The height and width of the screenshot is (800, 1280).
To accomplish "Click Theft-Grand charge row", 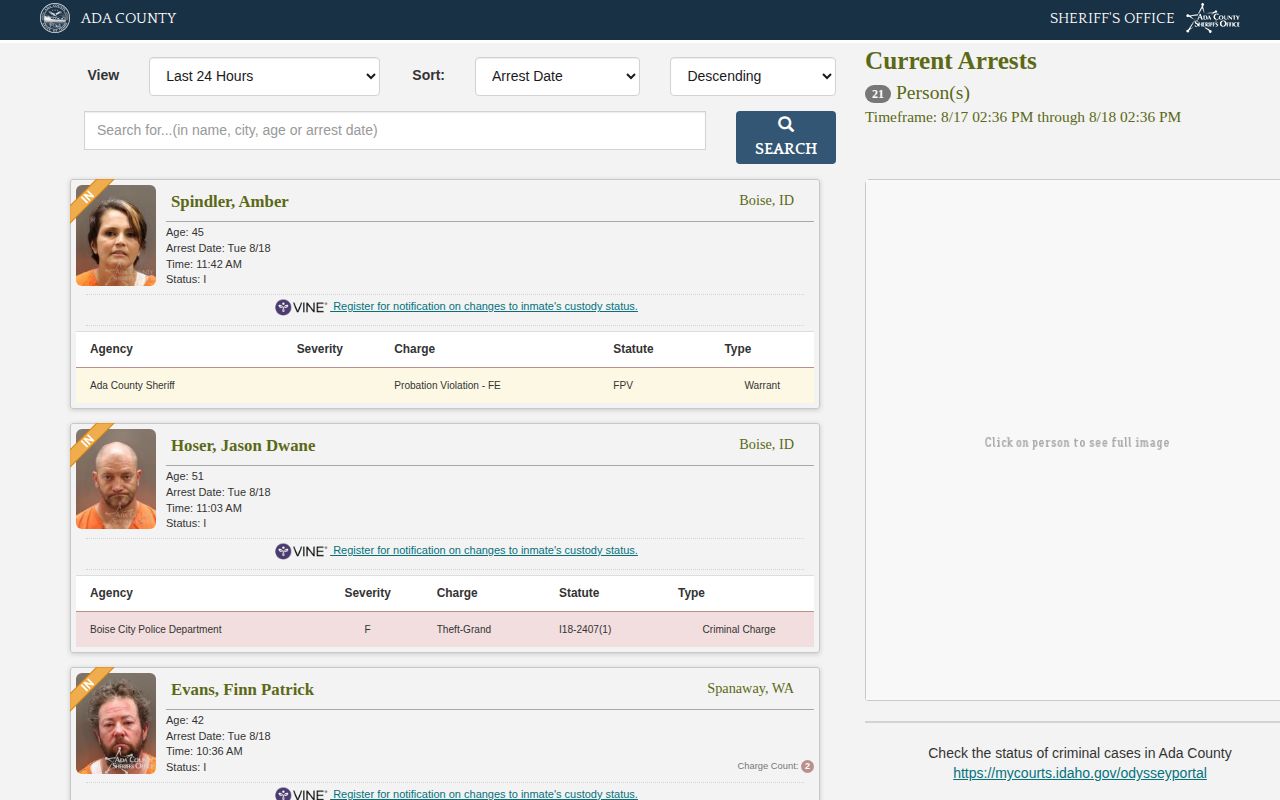I will point(445,629).
